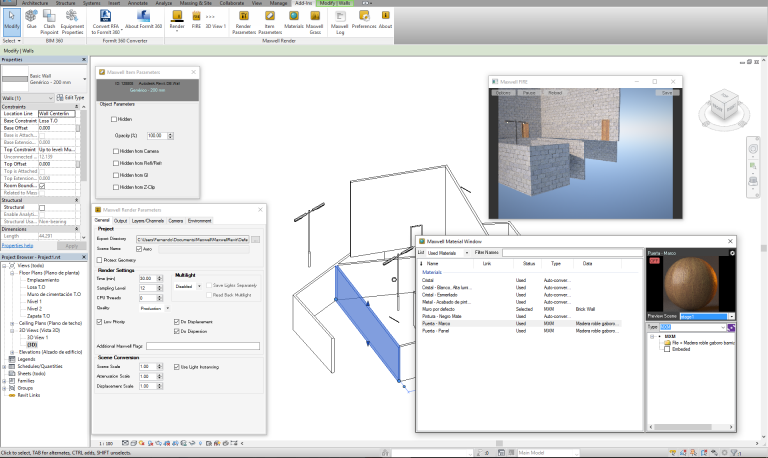Open the Select panel dropdown under Modify
This screenshot has height=458, width=768.
tap(12, 41)
